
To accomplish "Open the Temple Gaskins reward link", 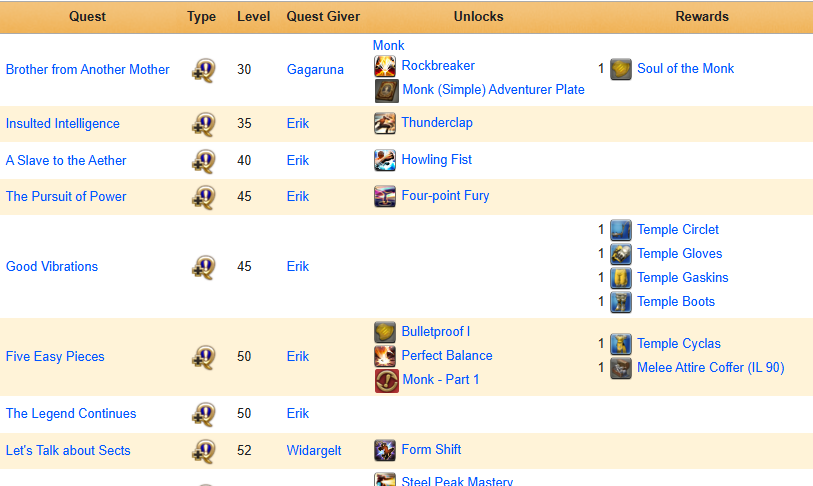I will click(x=683, y=277).
